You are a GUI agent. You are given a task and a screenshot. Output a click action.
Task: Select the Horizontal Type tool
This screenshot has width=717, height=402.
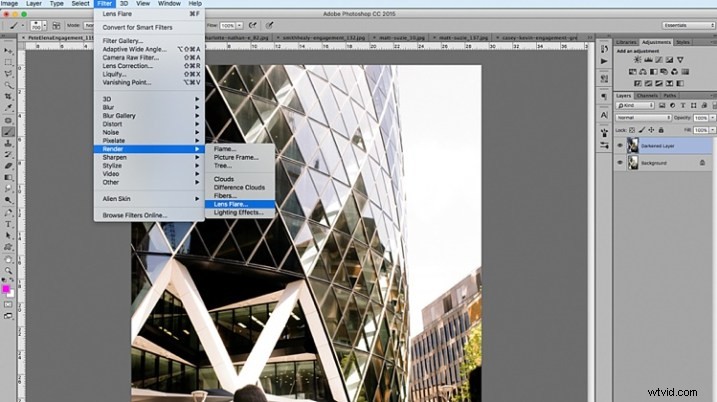click(8, 224)
